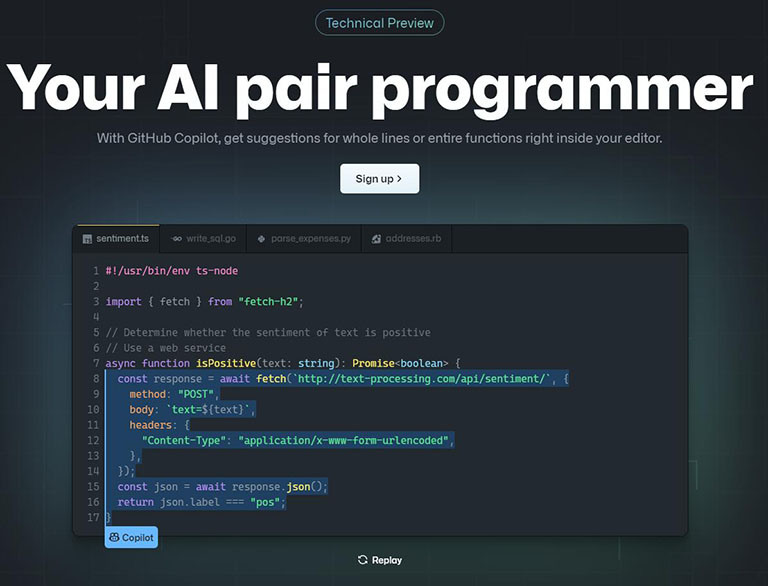Click the Sign up button
768x586 pixels.
coord(380,179)
